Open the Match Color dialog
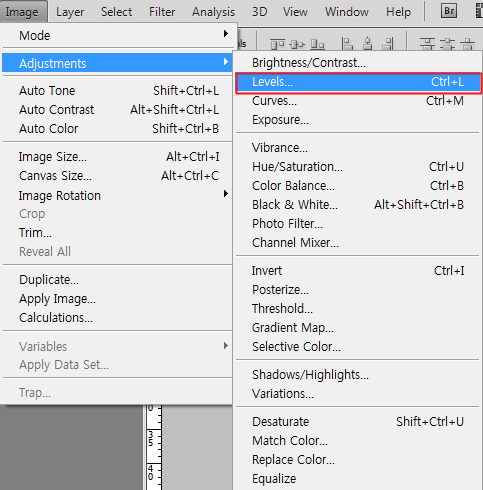 pyautogui.click(x=358, y=441)
